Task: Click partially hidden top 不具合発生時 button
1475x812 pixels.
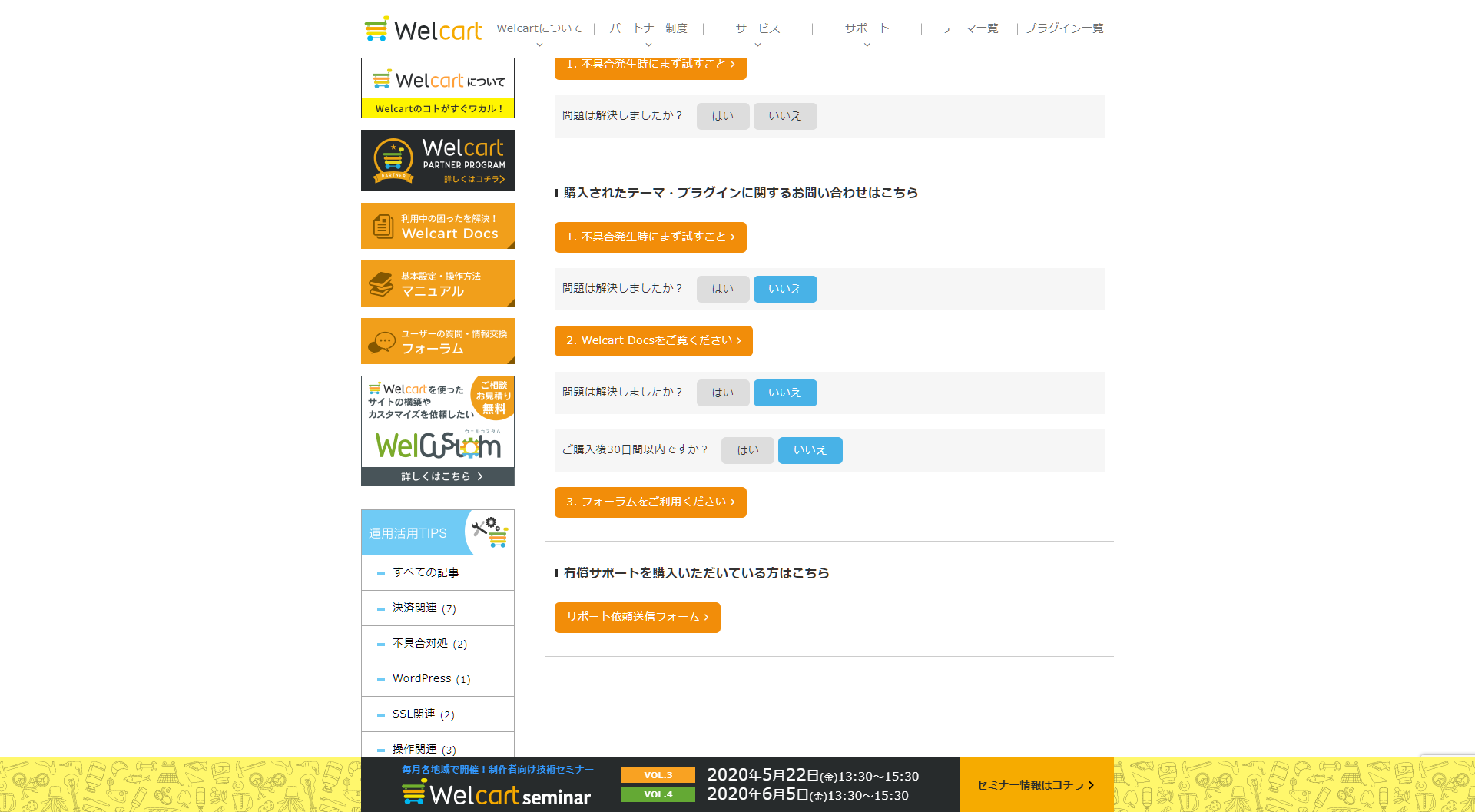Action: point(650,68)
